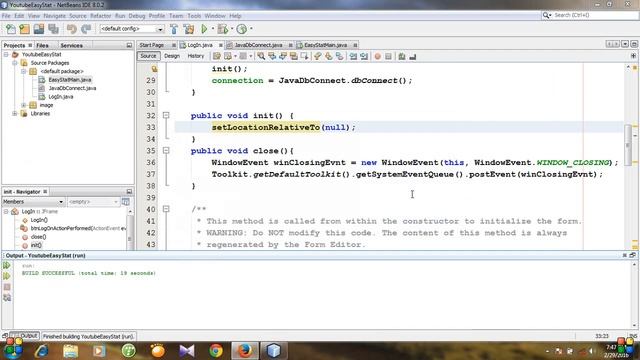Image resolution: width=640 pixels, height=360 pixels.
Task: Expand the Libraries tree node
Action: click(x=15, y=113)
